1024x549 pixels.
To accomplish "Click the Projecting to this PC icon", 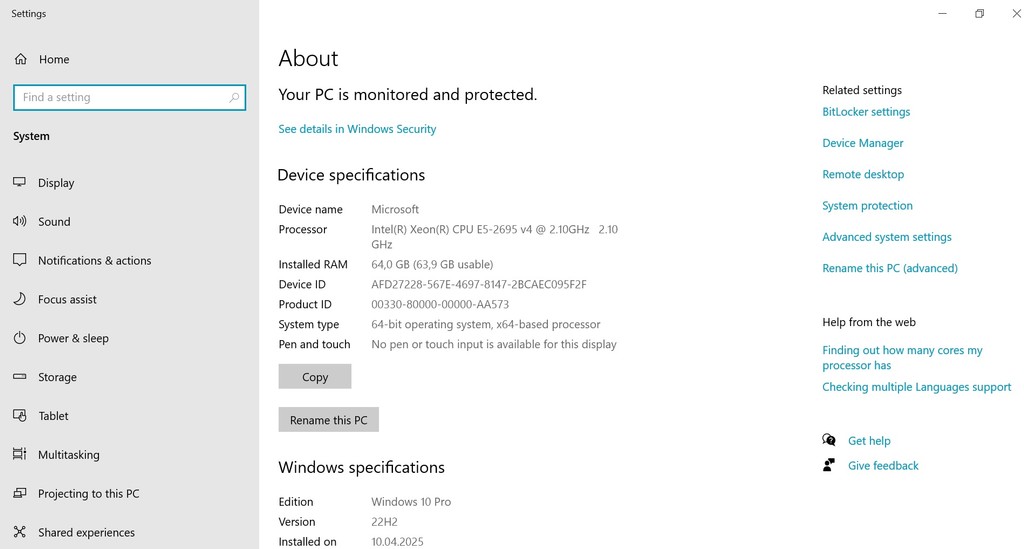I will point(20,493).
